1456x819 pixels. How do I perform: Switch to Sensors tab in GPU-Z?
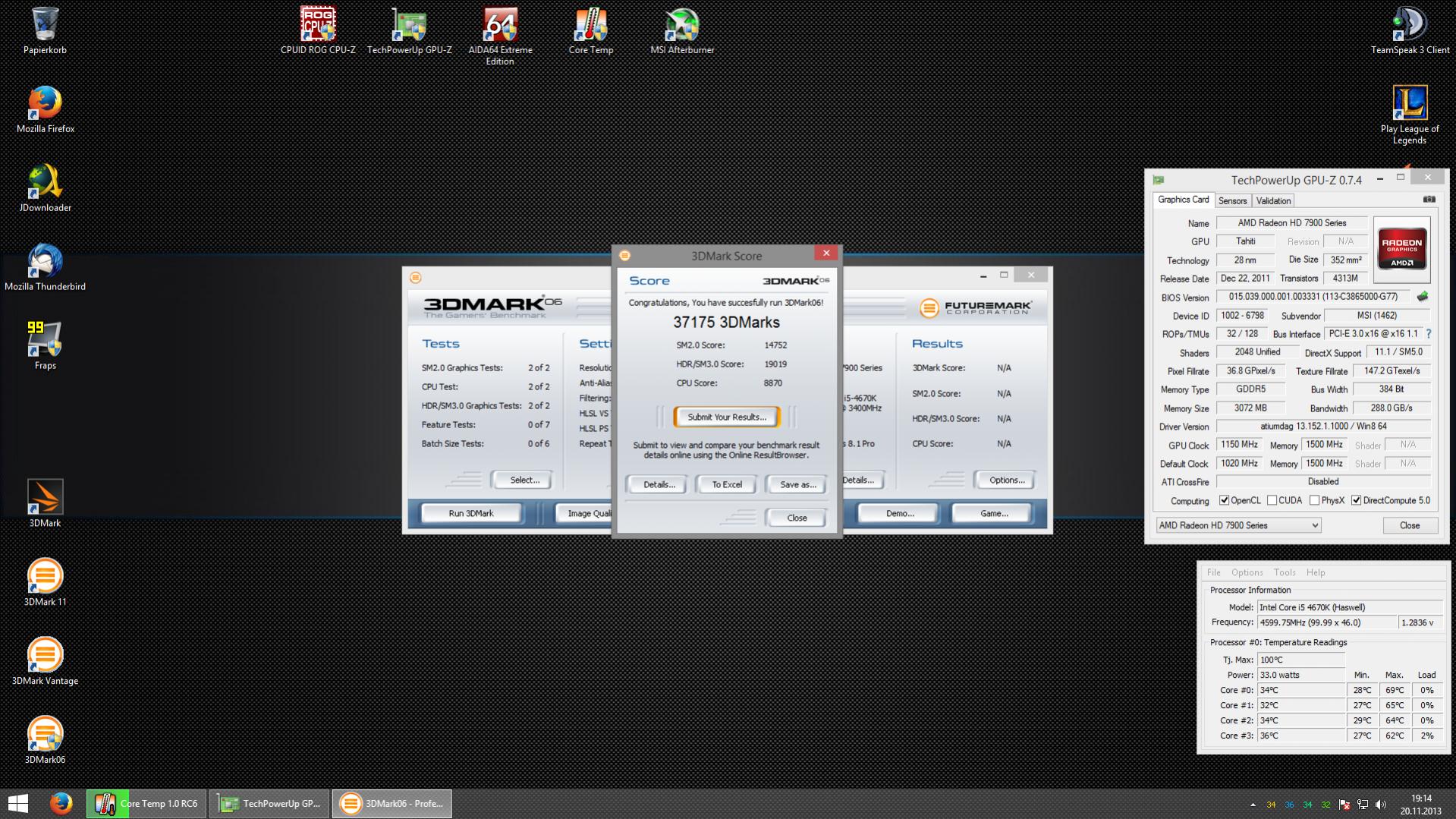[1232, 201]
